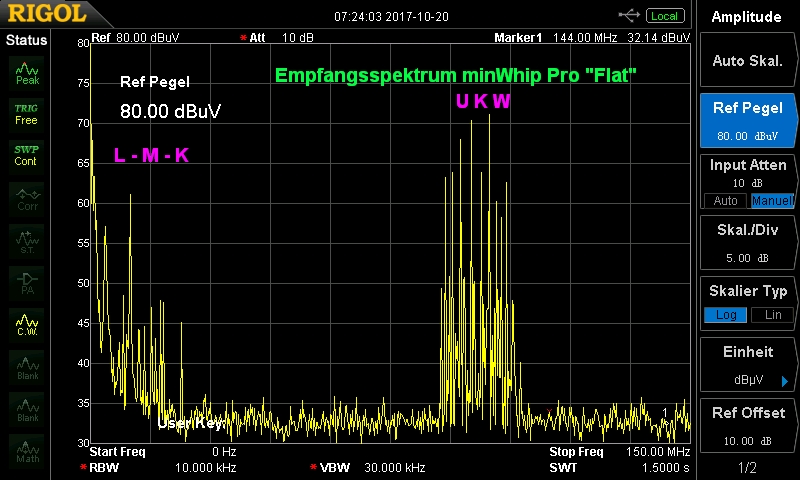Image resolution: width=800 pixels, height=480 pixels.
Task: Click the green Local indicator
Action: point(665,16)
